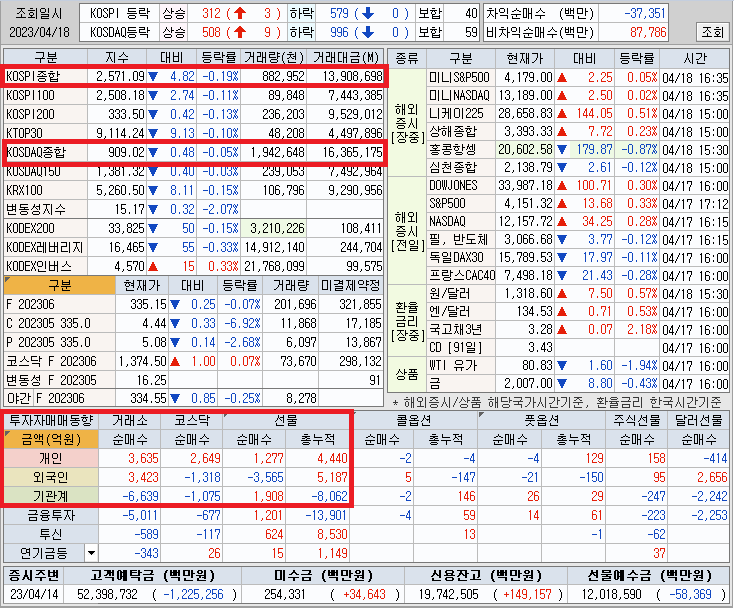Click the KOSPI100 row label
This screenshot has width=734, height=608.
coord(46,95)
